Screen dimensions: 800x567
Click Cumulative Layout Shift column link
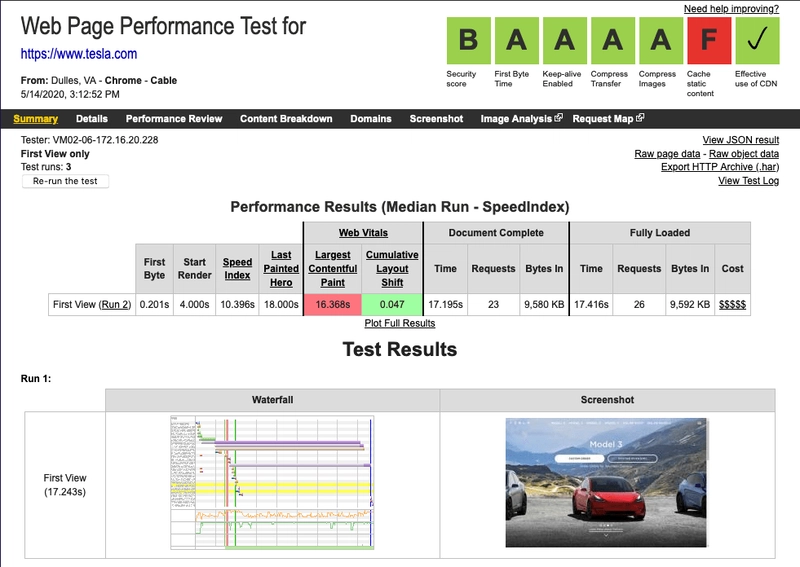[x=392, y=268]
